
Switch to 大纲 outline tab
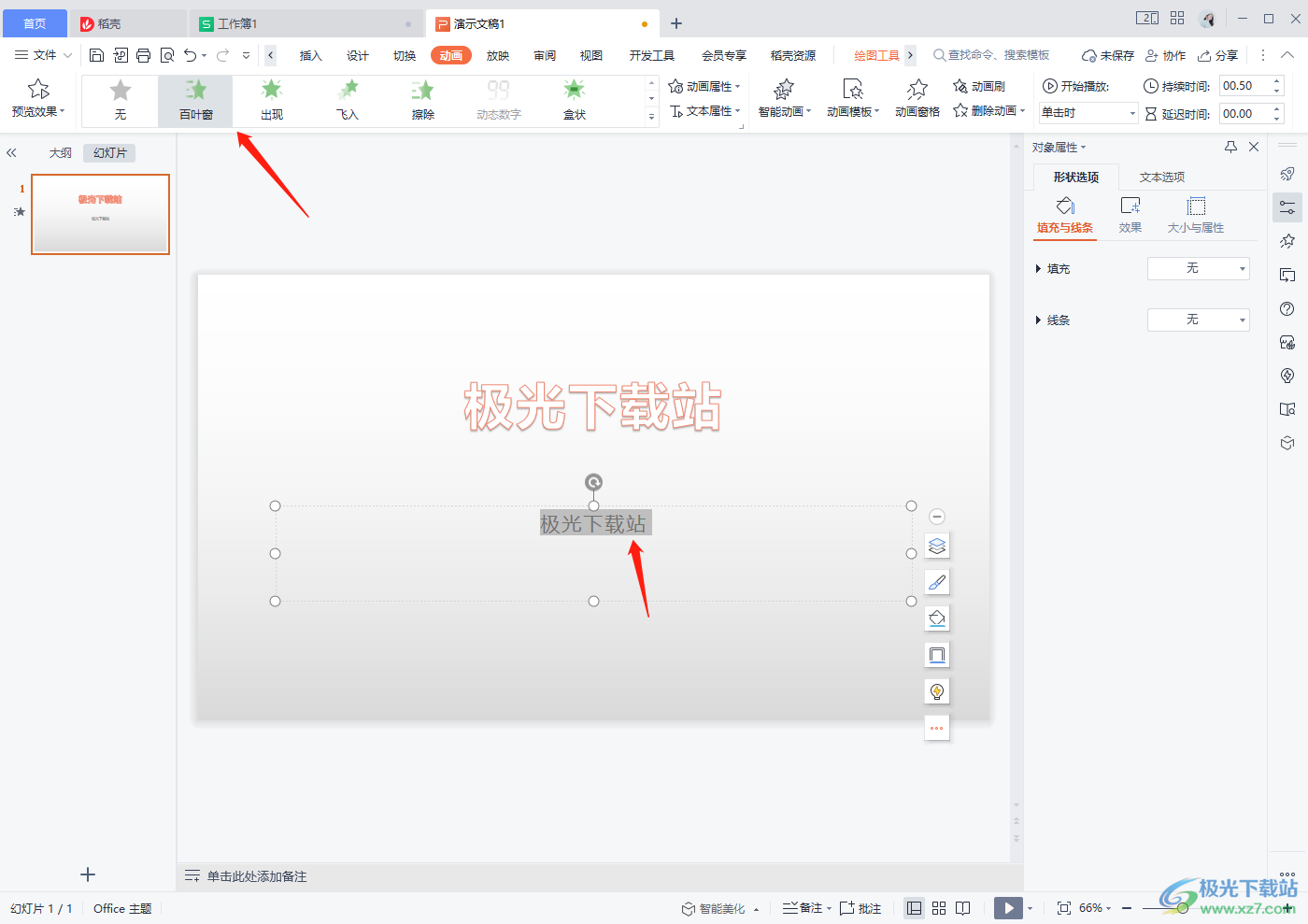point(61,153)
